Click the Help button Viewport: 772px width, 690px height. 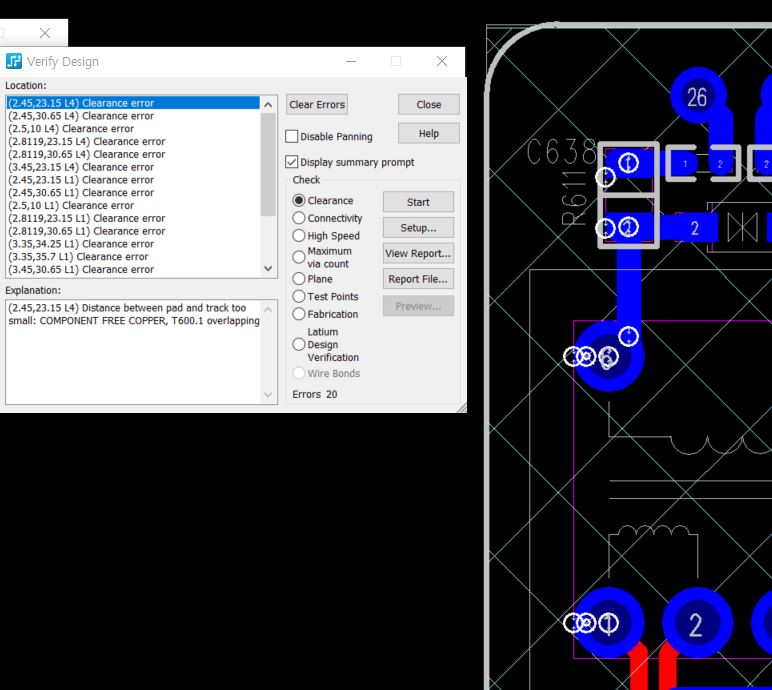tap(428, 134)
